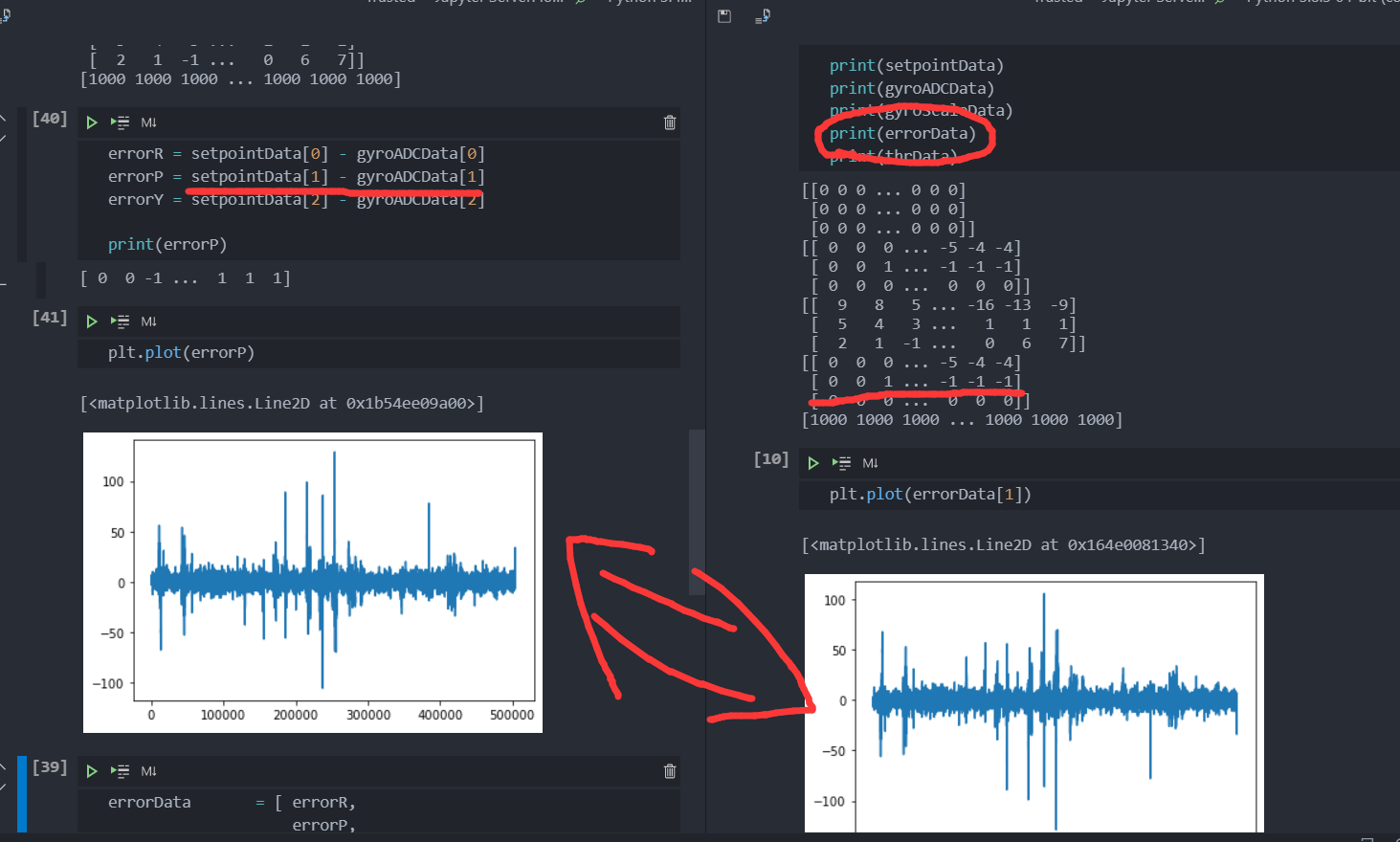The image size is (1400, 842).
Task: Click the print(errorP) code line
Action: 167,244
